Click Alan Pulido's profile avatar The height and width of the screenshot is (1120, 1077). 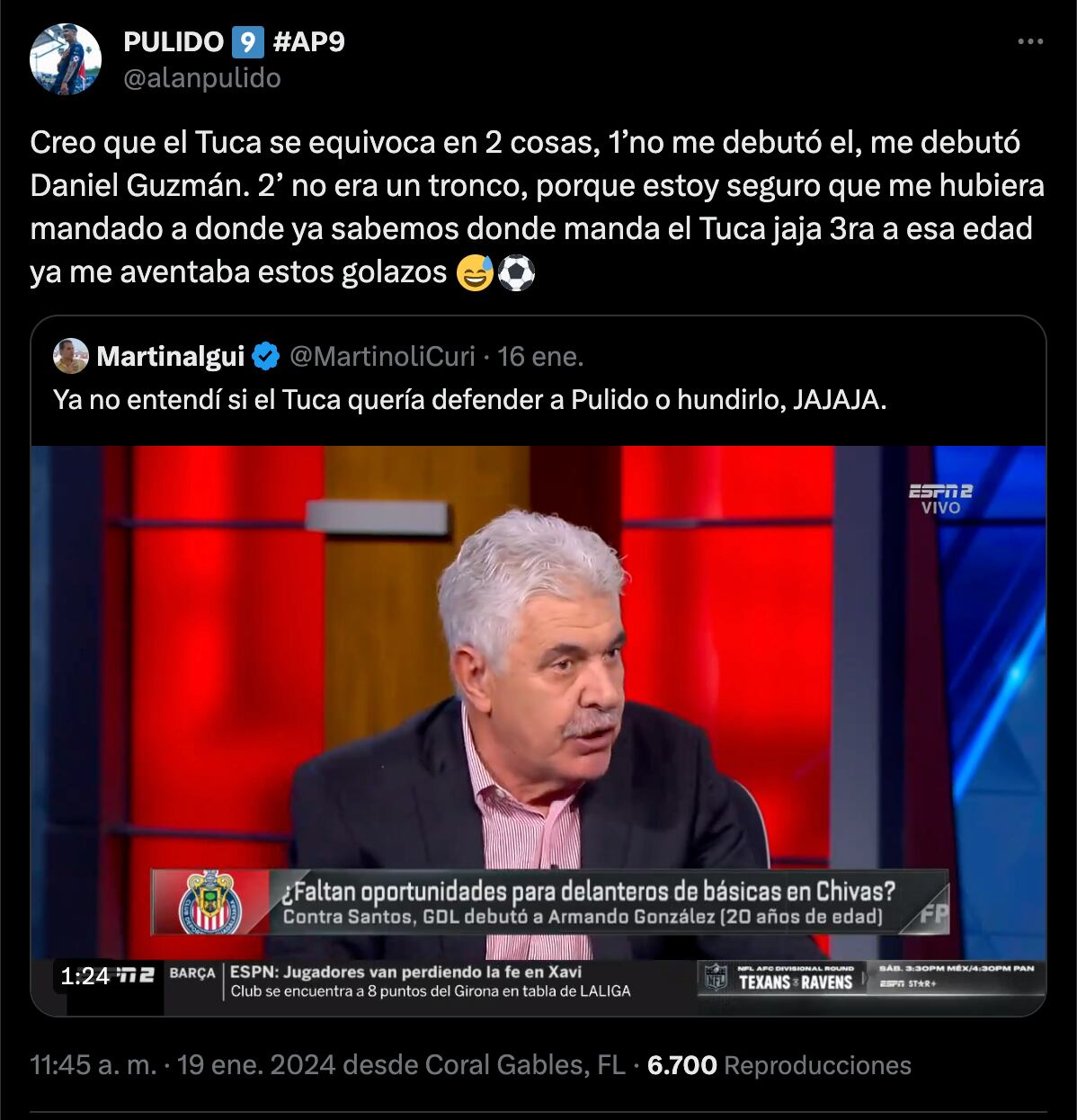pyautogui.click(x=65, y=59)
